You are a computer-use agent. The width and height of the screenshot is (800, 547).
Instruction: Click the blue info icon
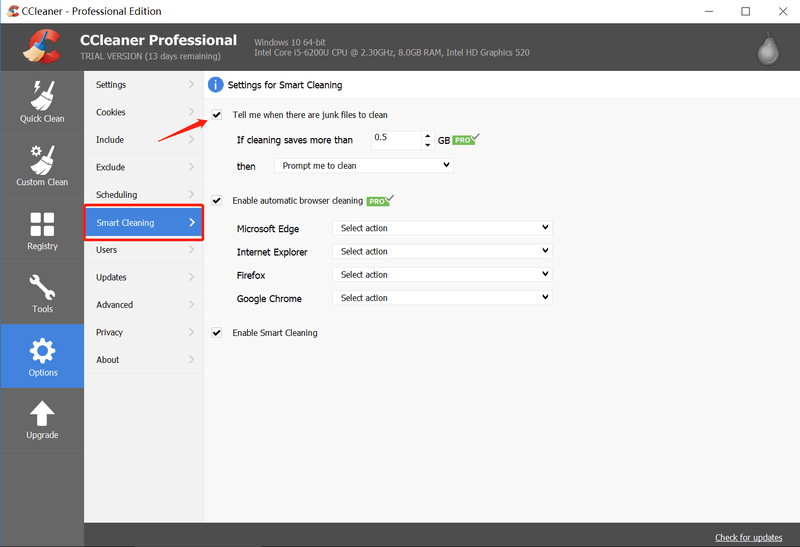pyautogui.click(x=215, y=85)
